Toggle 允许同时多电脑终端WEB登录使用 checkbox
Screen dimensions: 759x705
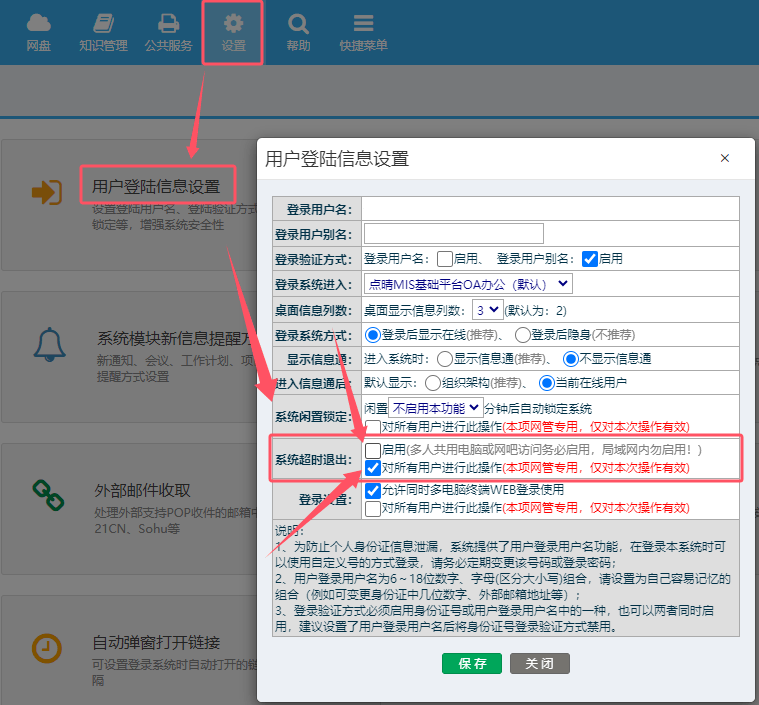(x=373, y=490)
